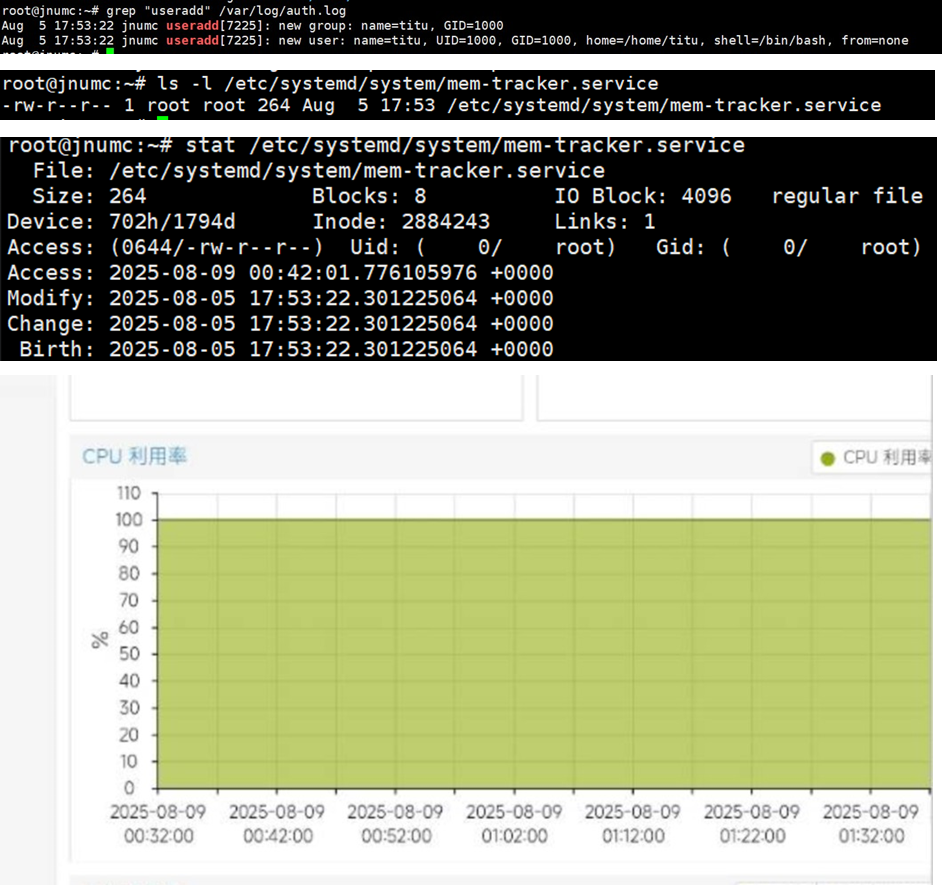Click the green terminal cursor after ls output

(x=162, y=118)
